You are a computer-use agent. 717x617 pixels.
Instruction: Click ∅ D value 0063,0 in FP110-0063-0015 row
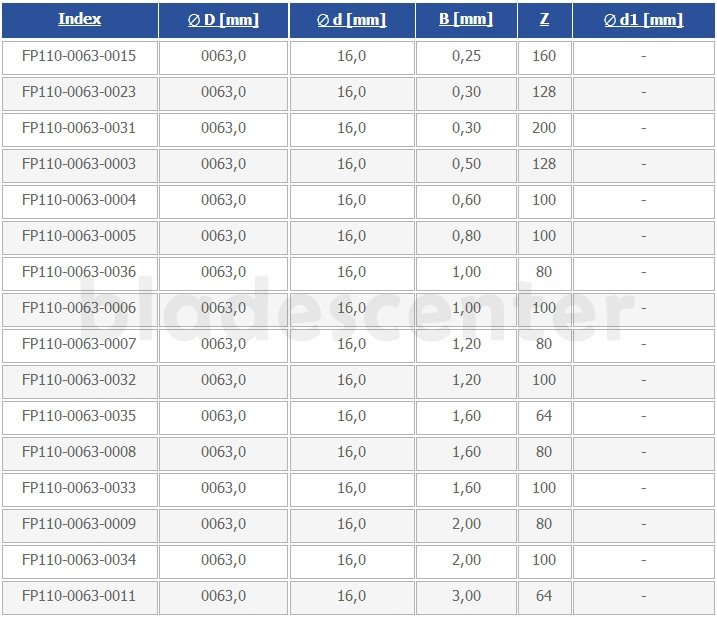coord(224,56)
